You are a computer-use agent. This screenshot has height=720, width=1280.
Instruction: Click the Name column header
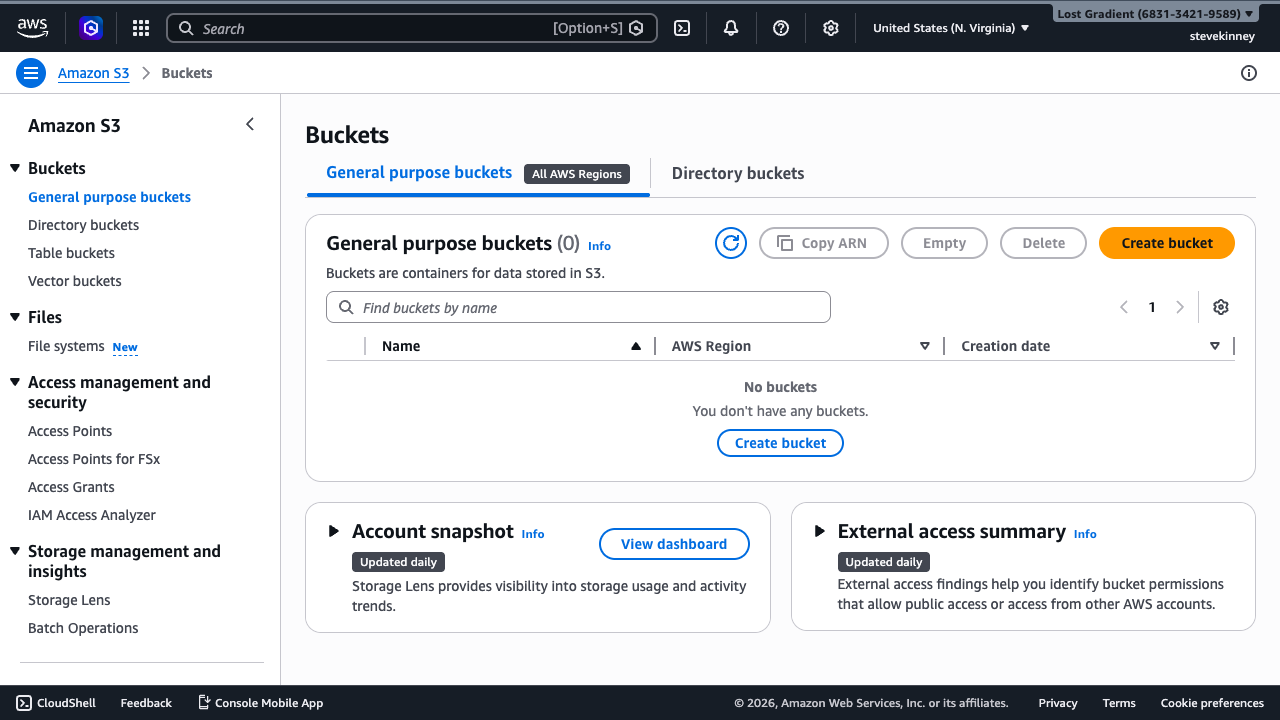[x=401, y=346]
